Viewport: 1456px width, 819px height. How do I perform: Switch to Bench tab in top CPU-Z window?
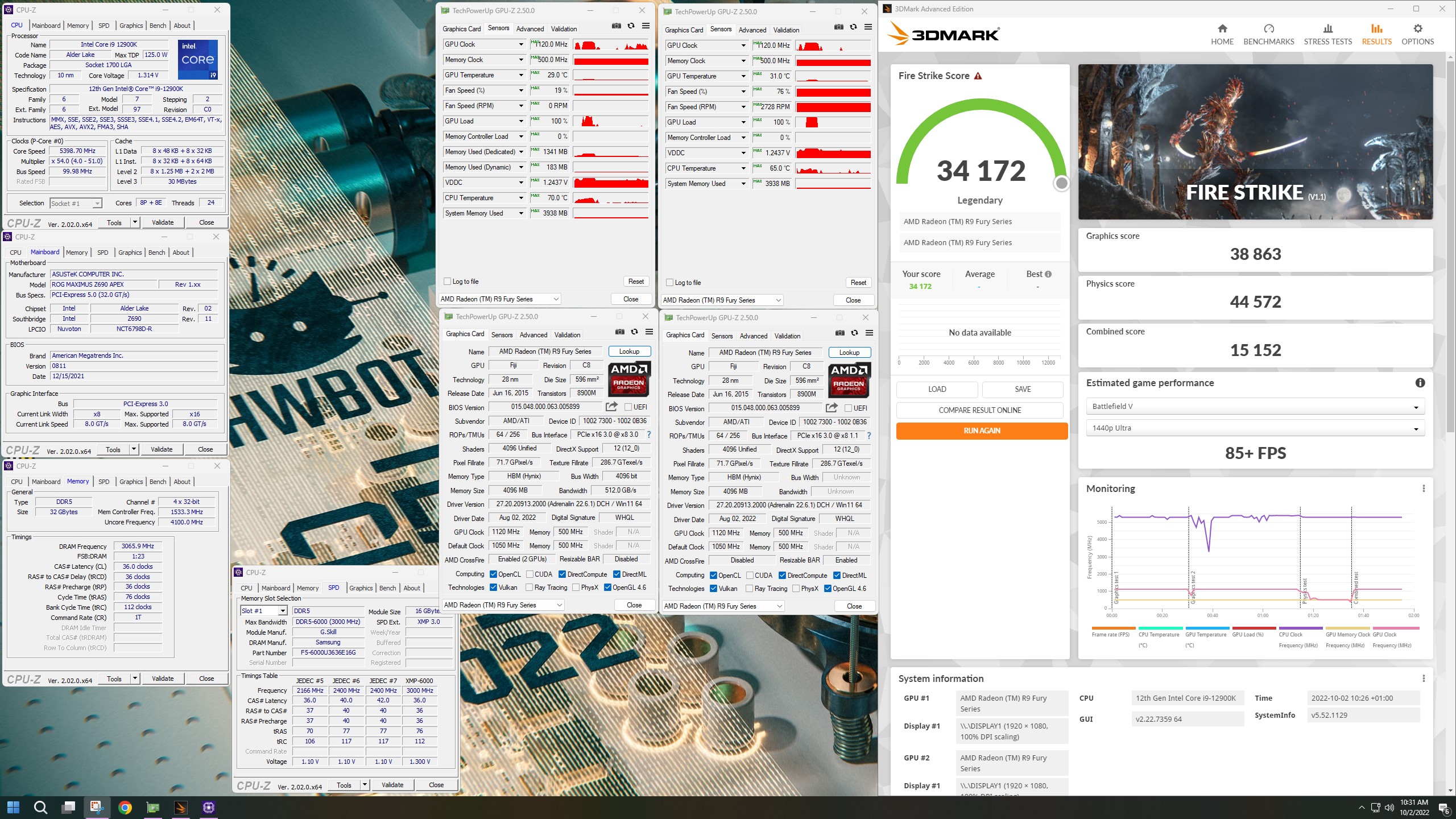tap(158, 26)
